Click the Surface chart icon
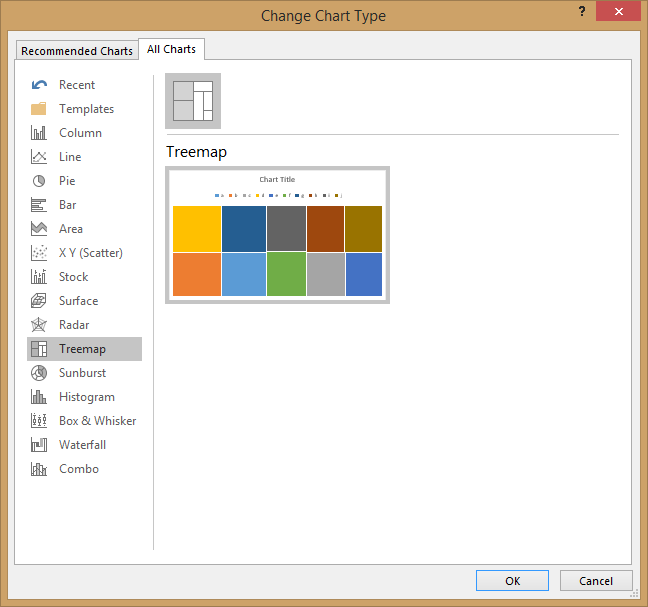This screenshot has width=648, height=607. pyautogui.click(x=39, y=300)
